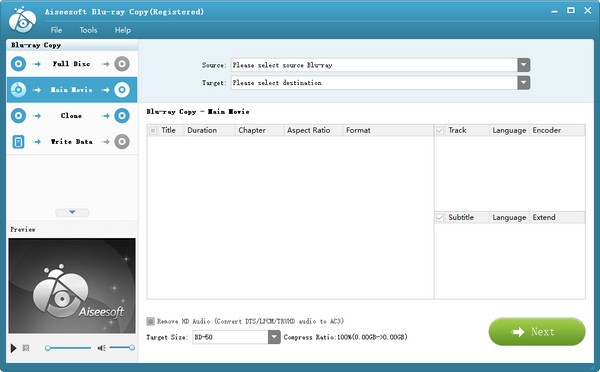Screen dimensions: 600x372
Task: Open the File menu
Action: click(x=56, y=30)
